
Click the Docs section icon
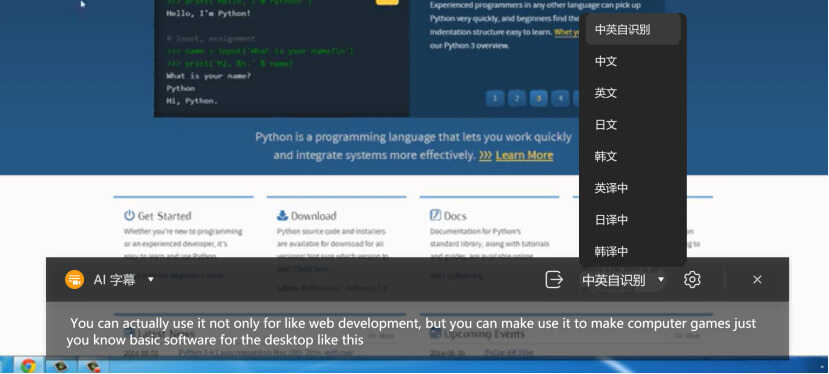click(x=435, y=215)
